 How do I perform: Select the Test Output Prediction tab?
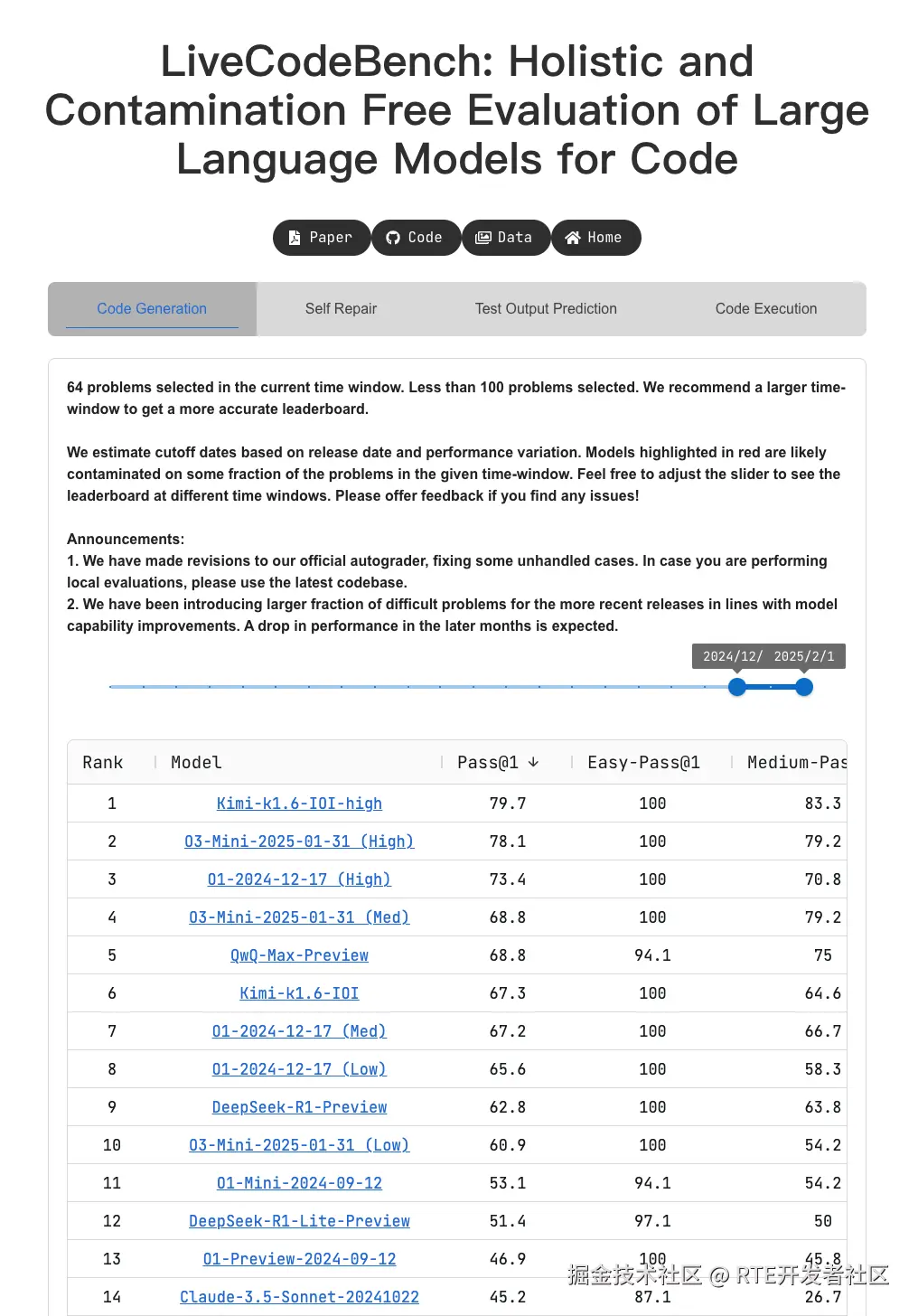coord(546,309)
